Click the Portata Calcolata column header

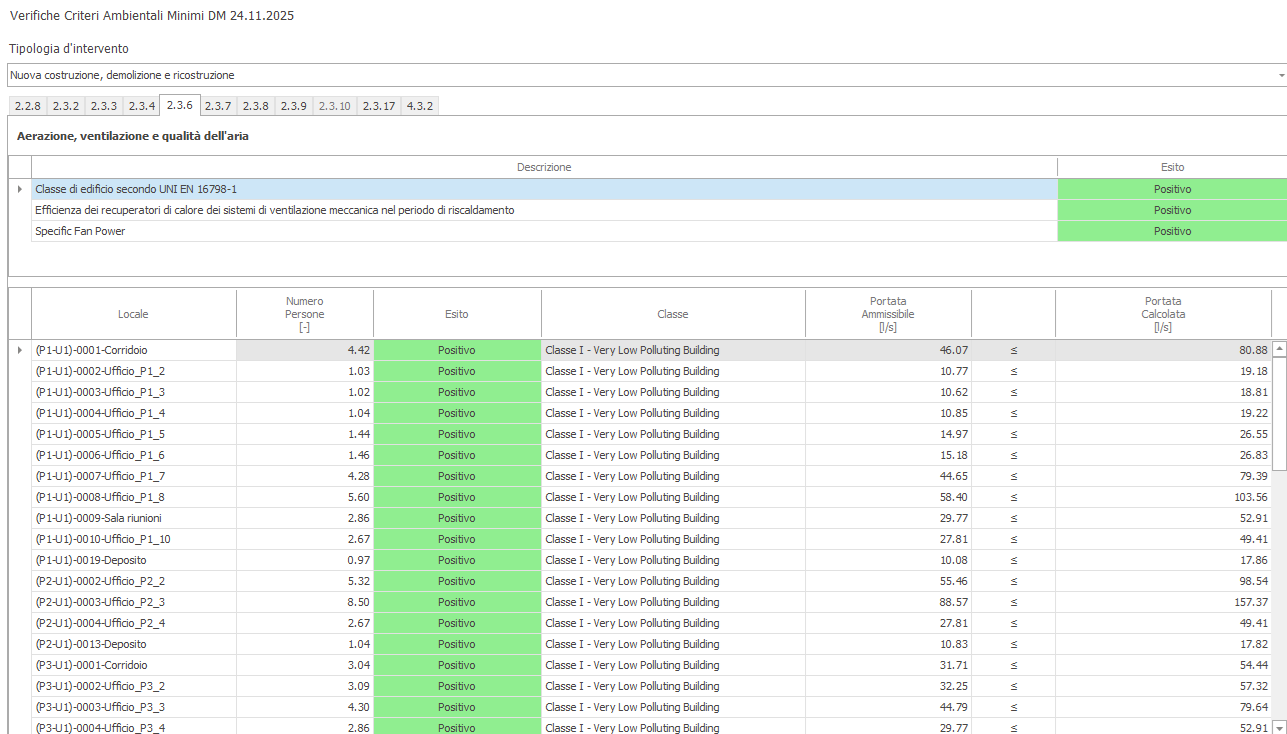coord(1162,314)
